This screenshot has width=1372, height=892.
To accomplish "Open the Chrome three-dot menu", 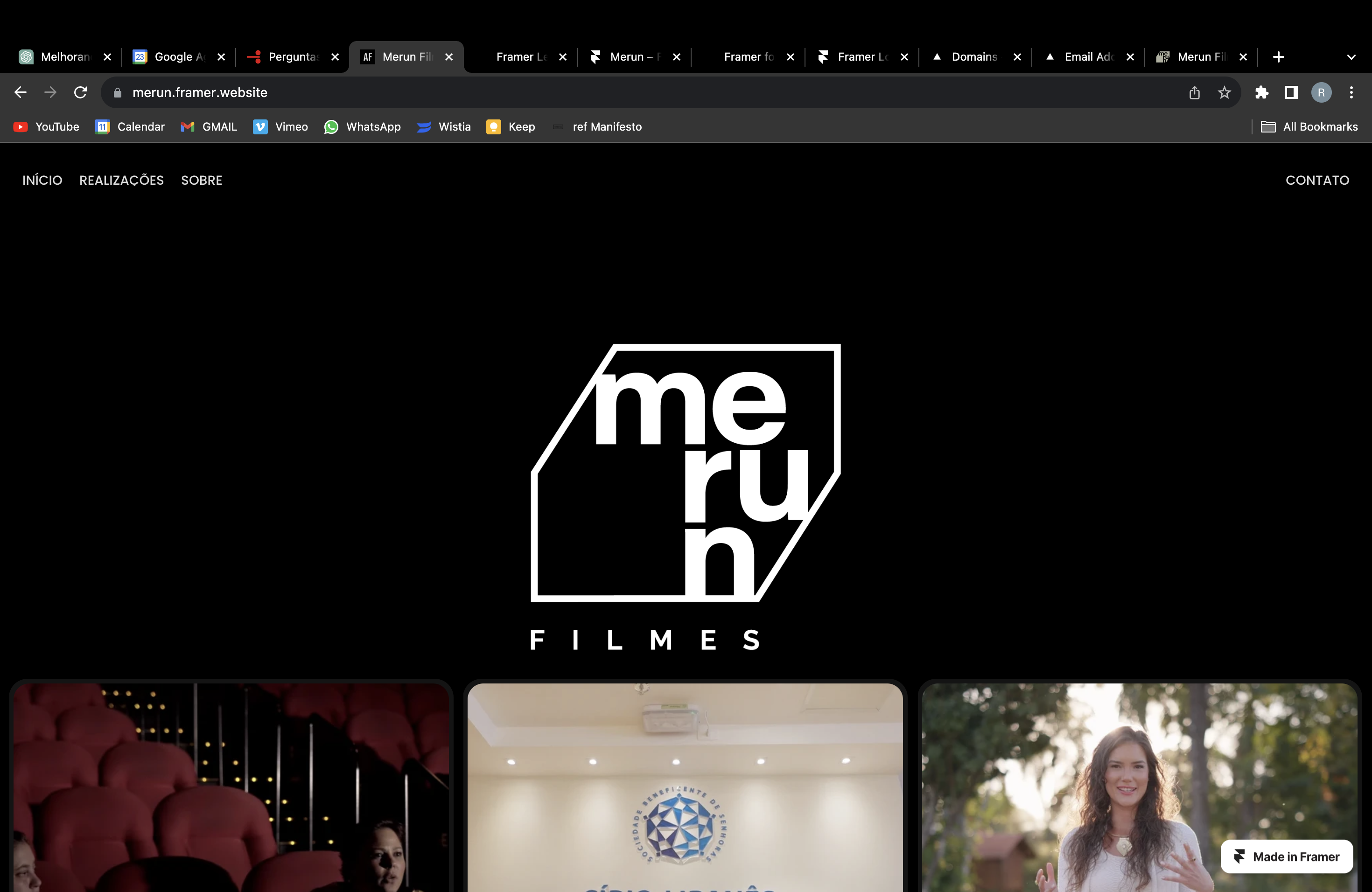I will point(1351,93).
